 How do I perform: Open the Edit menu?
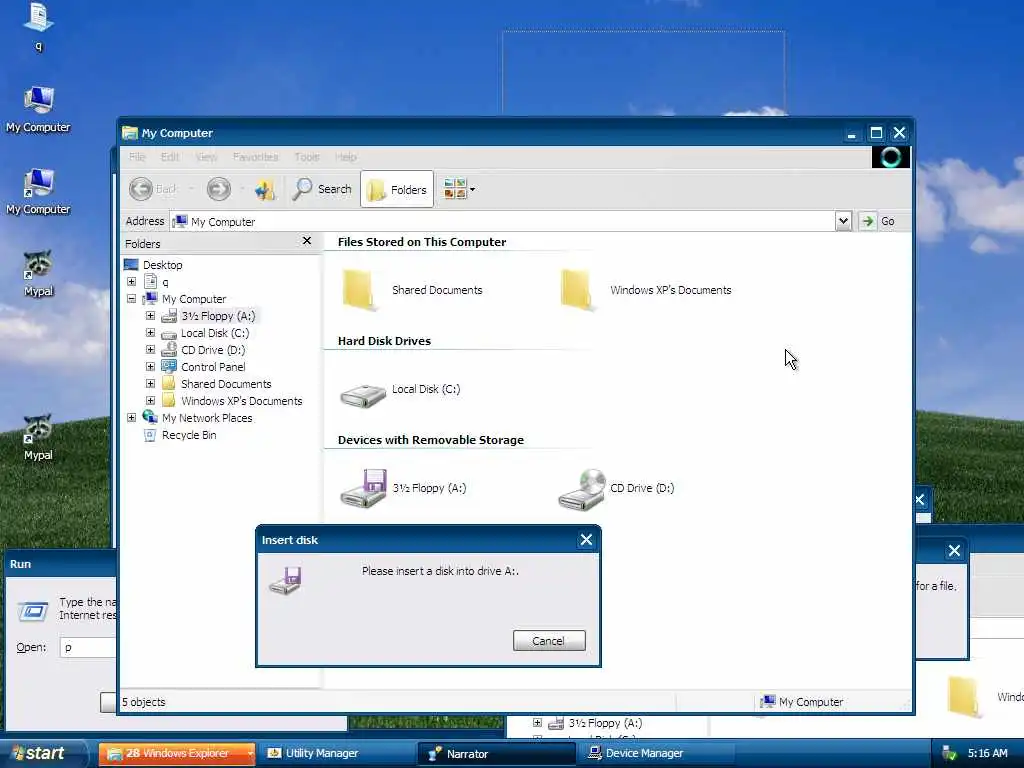tap(170, 157)
